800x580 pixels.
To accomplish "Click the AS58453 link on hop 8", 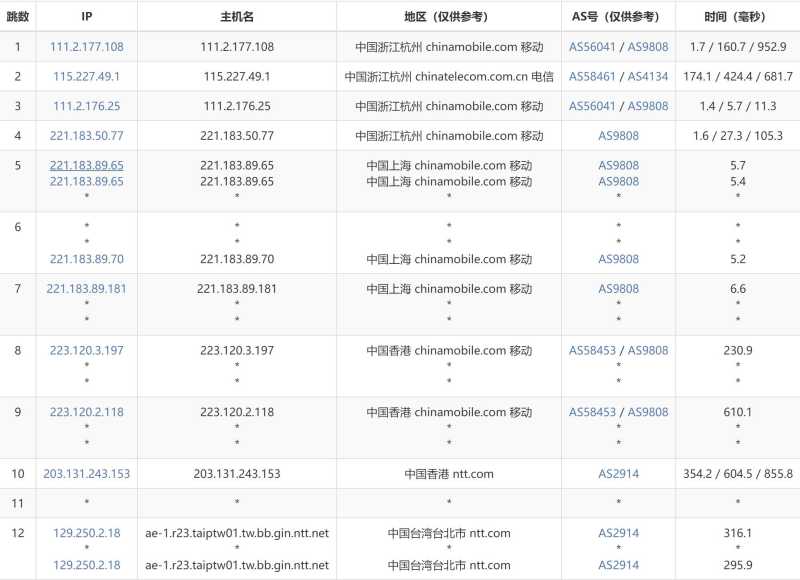I will pyautogui.click(x=594, y=352).
